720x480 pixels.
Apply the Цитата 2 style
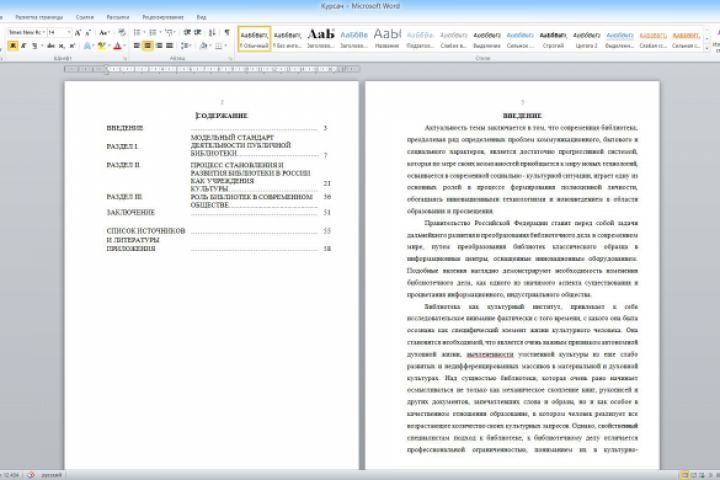[586, 39]
